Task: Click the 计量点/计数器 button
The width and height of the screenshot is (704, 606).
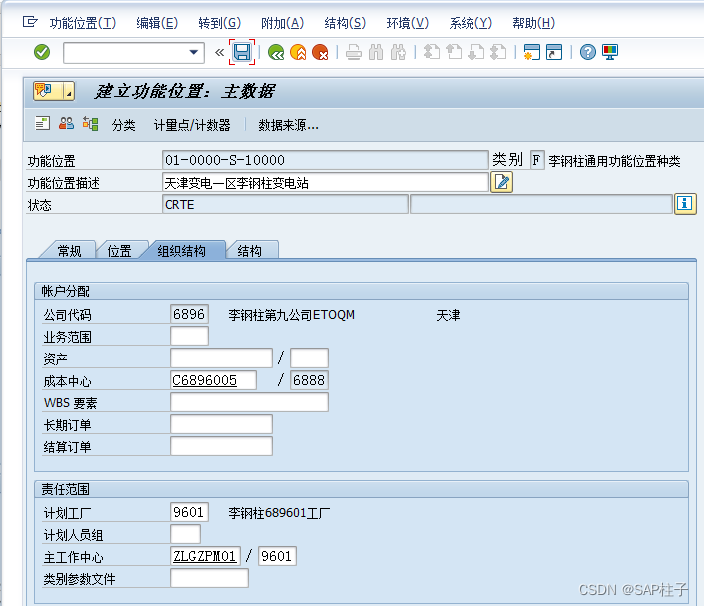Action: 192,125
